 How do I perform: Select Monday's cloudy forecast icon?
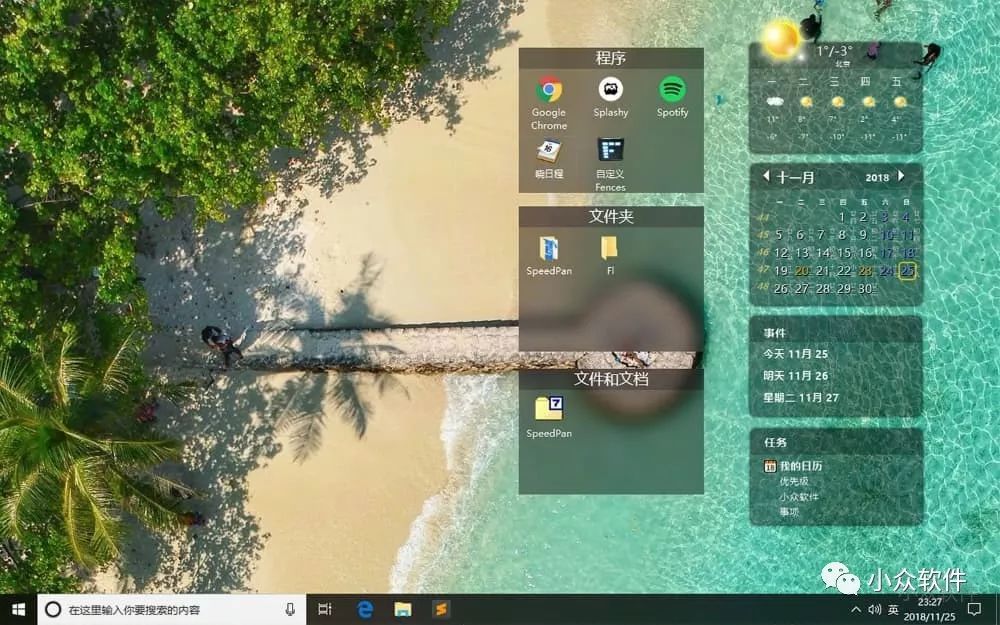point(775,101)
